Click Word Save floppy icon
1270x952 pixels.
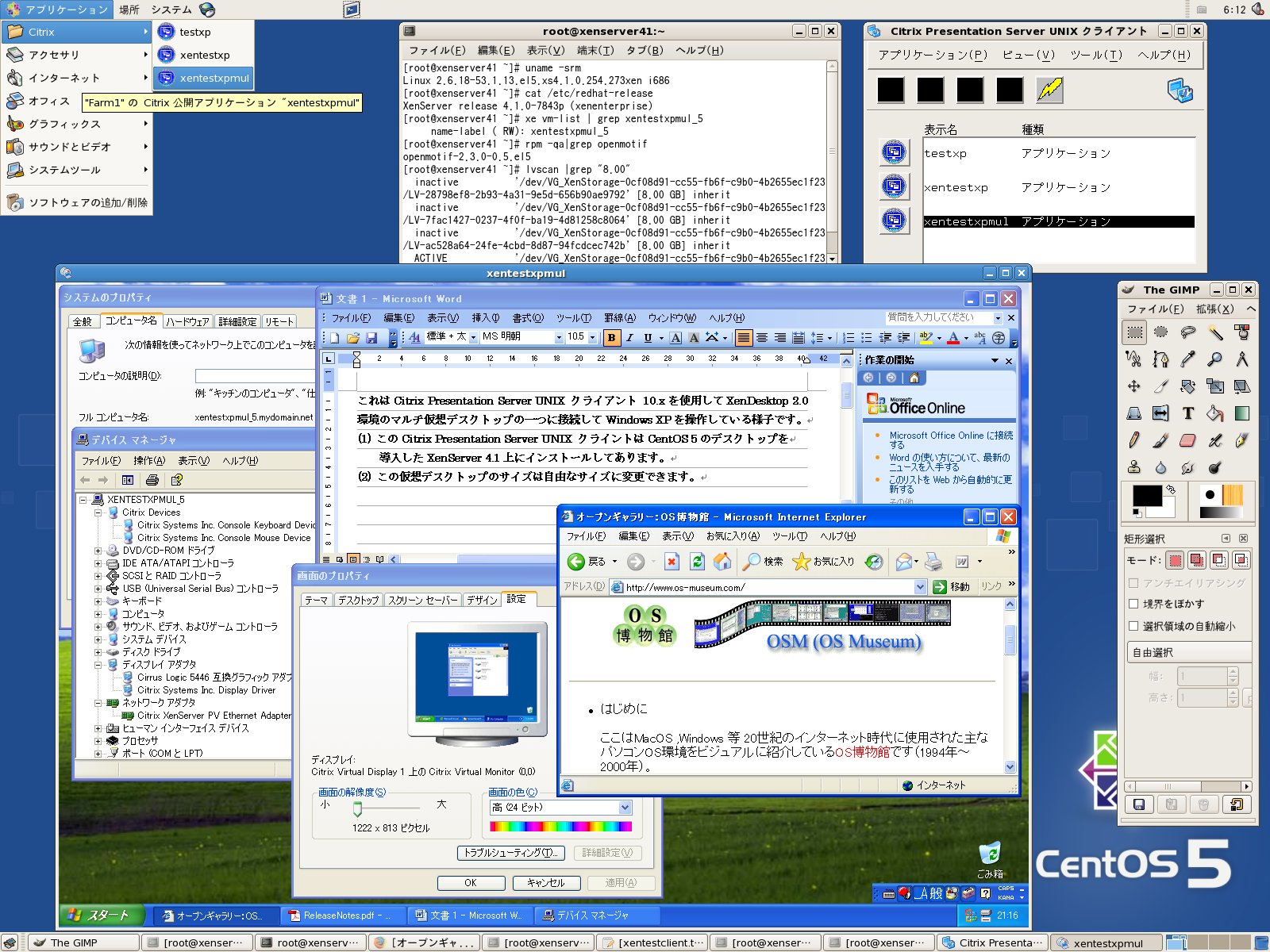(371, 337)
